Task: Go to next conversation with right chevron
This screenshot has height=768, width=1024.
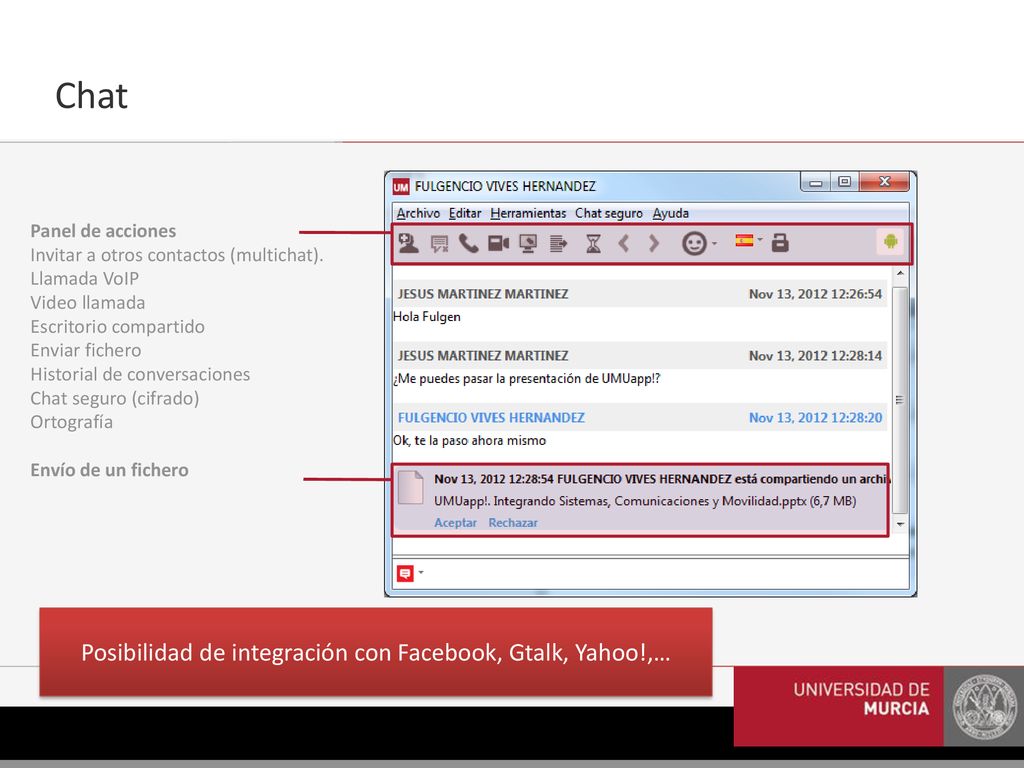Action: point(654,244)
